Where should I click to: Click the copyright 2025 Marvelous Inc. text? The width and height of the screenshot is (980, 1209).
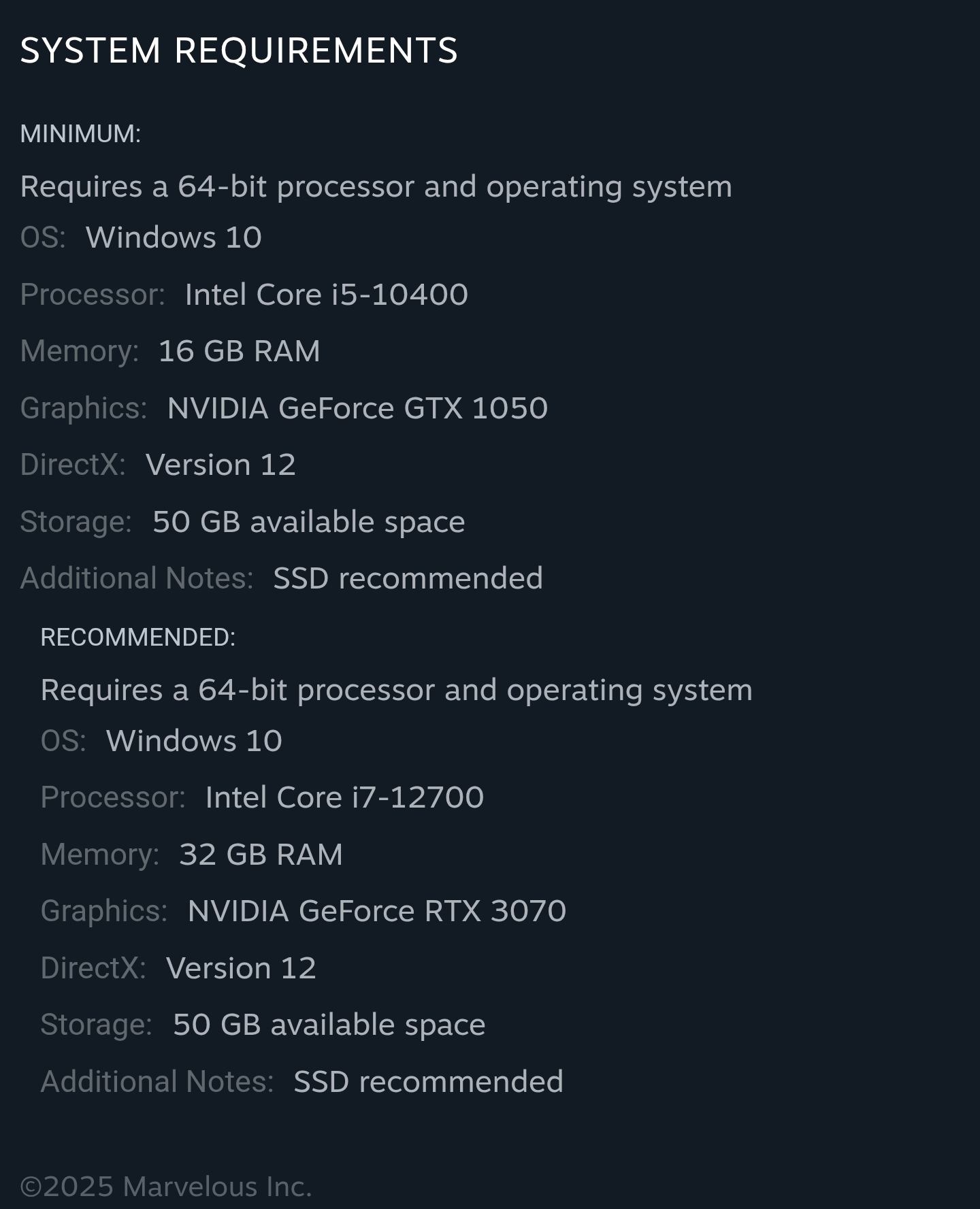pyautogui.click(x=166, y=1187)
